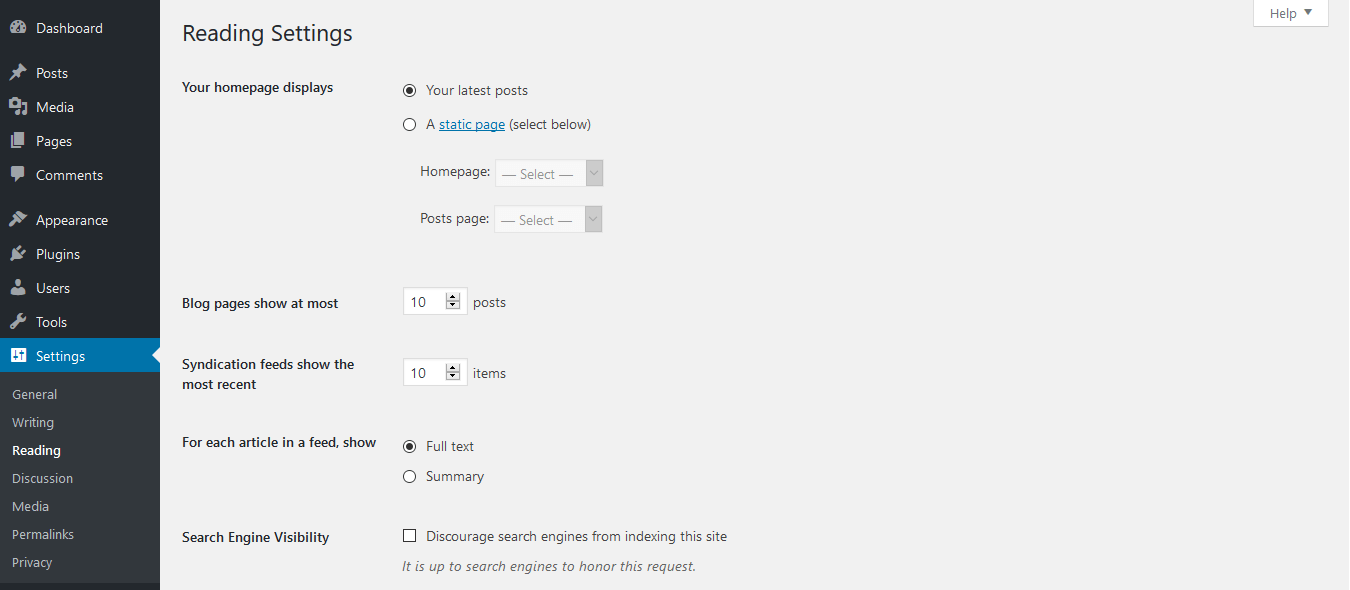Click the Users person icon
The width and height of the screenshot is (1350, 590).
coord(18,288)
